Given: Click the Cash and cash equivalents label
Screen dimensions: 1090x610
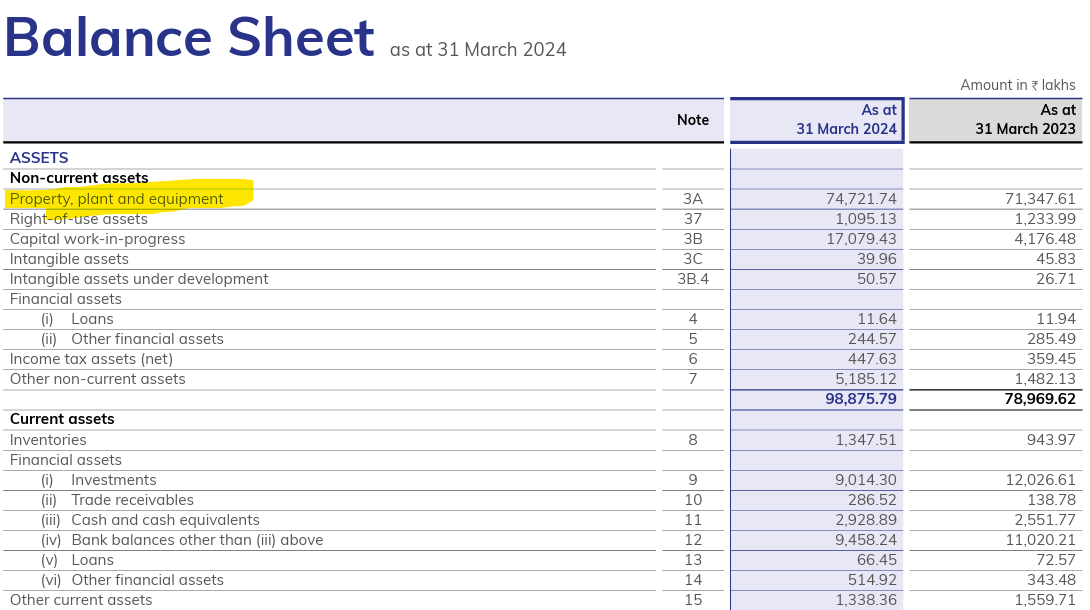Looking at the screenshot, I should 165,520.
